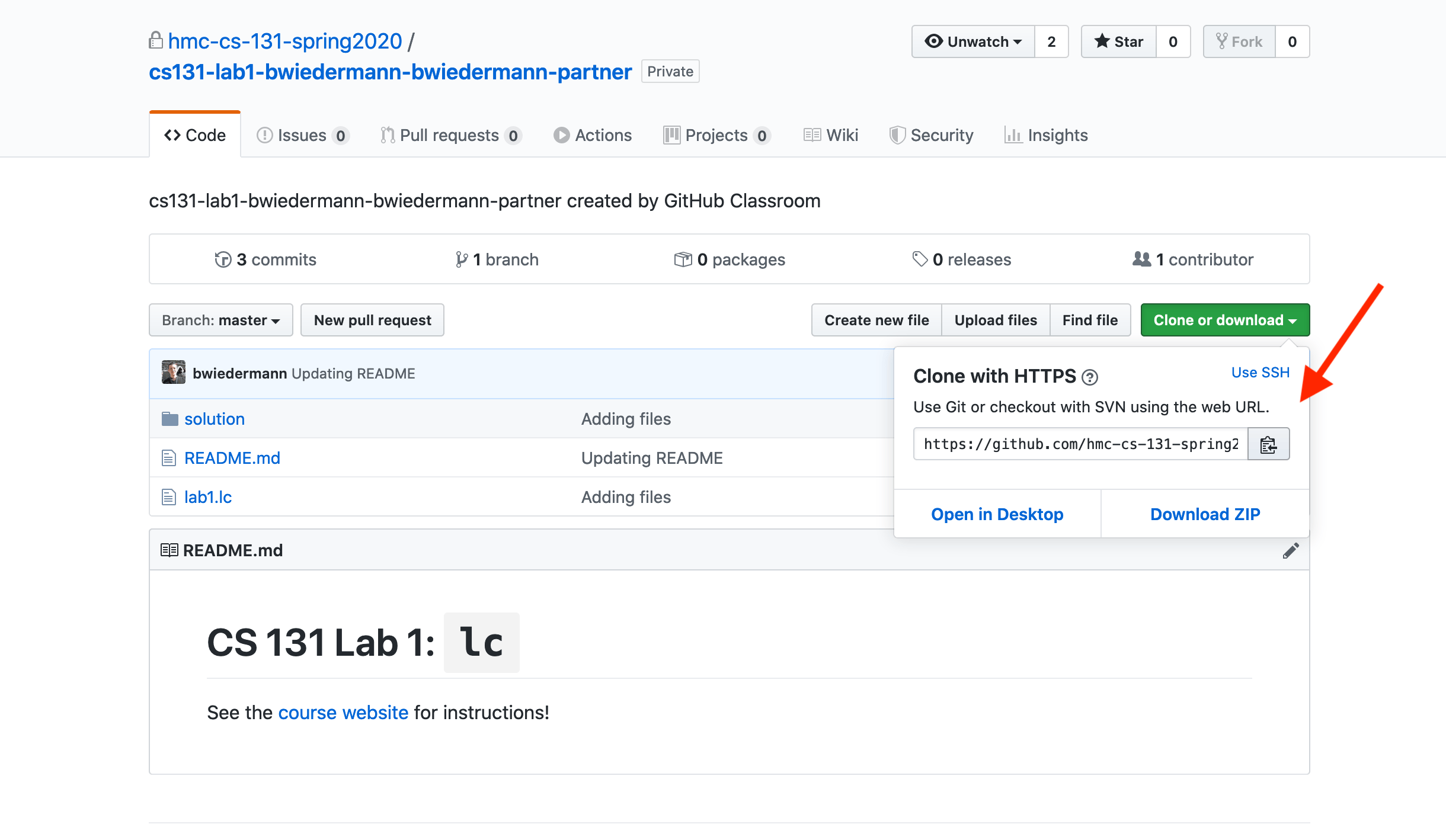The image size is (1446, 840).
Task: View the 0 packages page
Action: (730, 259)
